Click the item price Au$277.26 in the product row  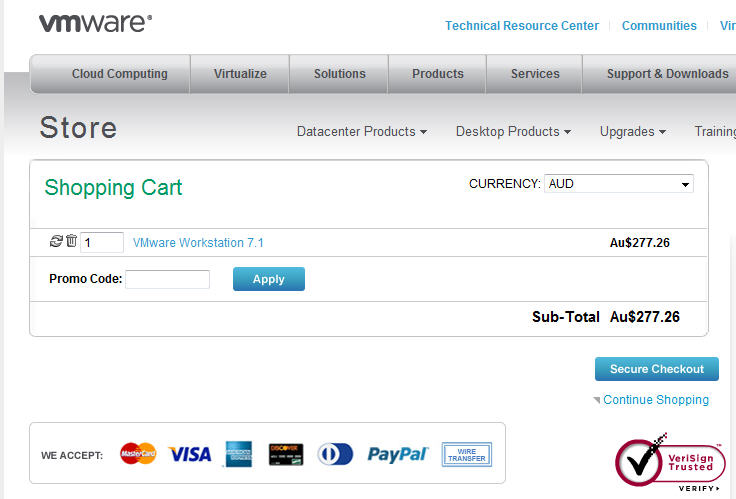click(x=640, y=243)
